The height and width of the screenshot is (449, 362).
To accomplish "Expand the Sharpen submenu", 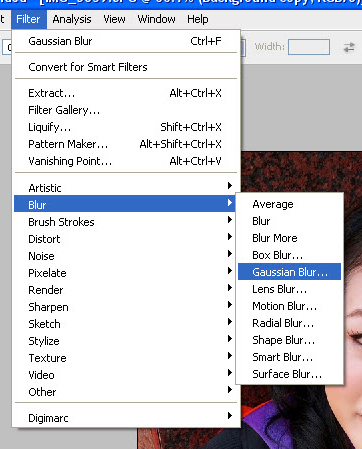I will pyautogui.click(x=126, y=307).
